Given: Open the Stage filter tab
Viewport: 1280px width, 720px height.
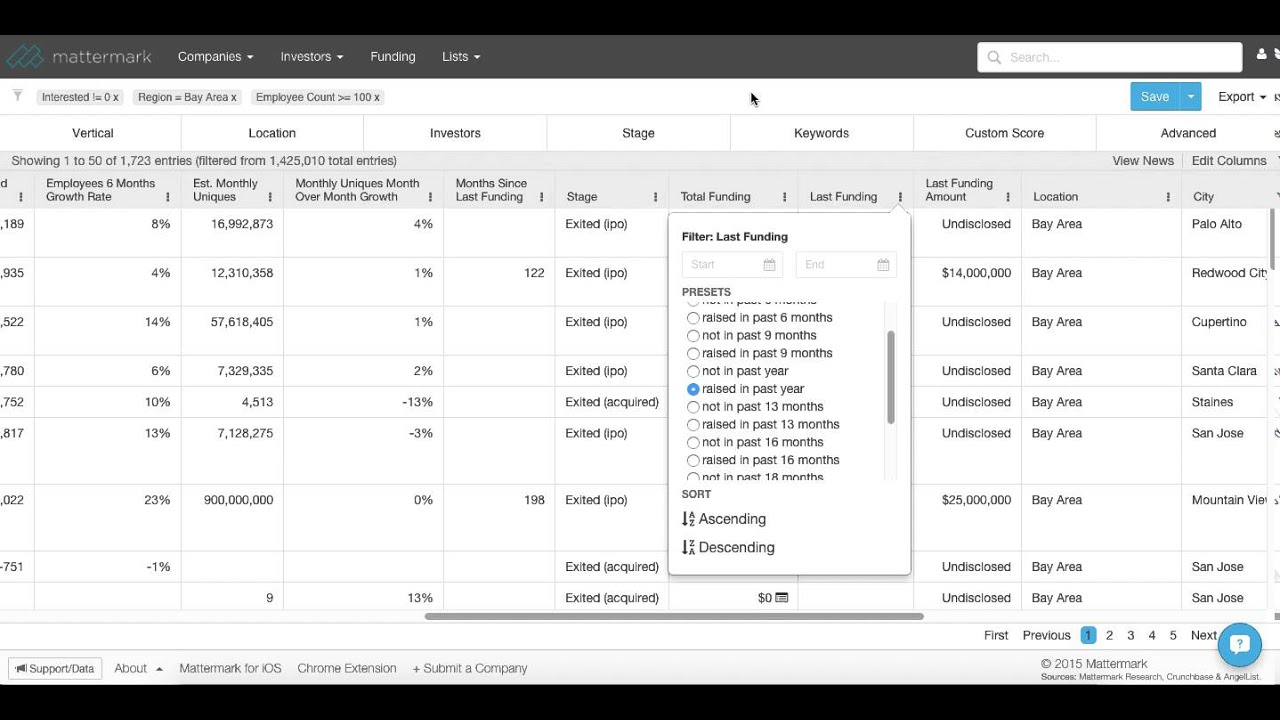Looking at the screenshot, I should click(x=638, y=133).
